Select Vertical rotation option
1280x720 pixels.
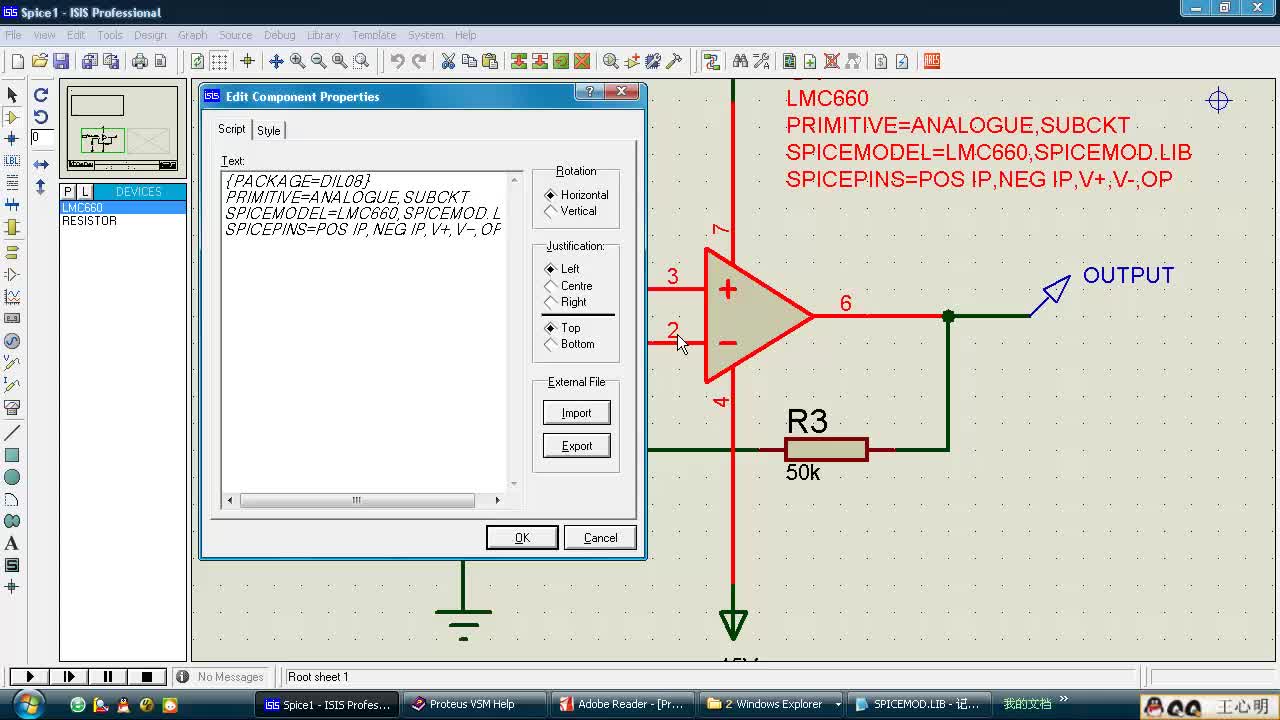pyautogui.click(x=570, y=211)
